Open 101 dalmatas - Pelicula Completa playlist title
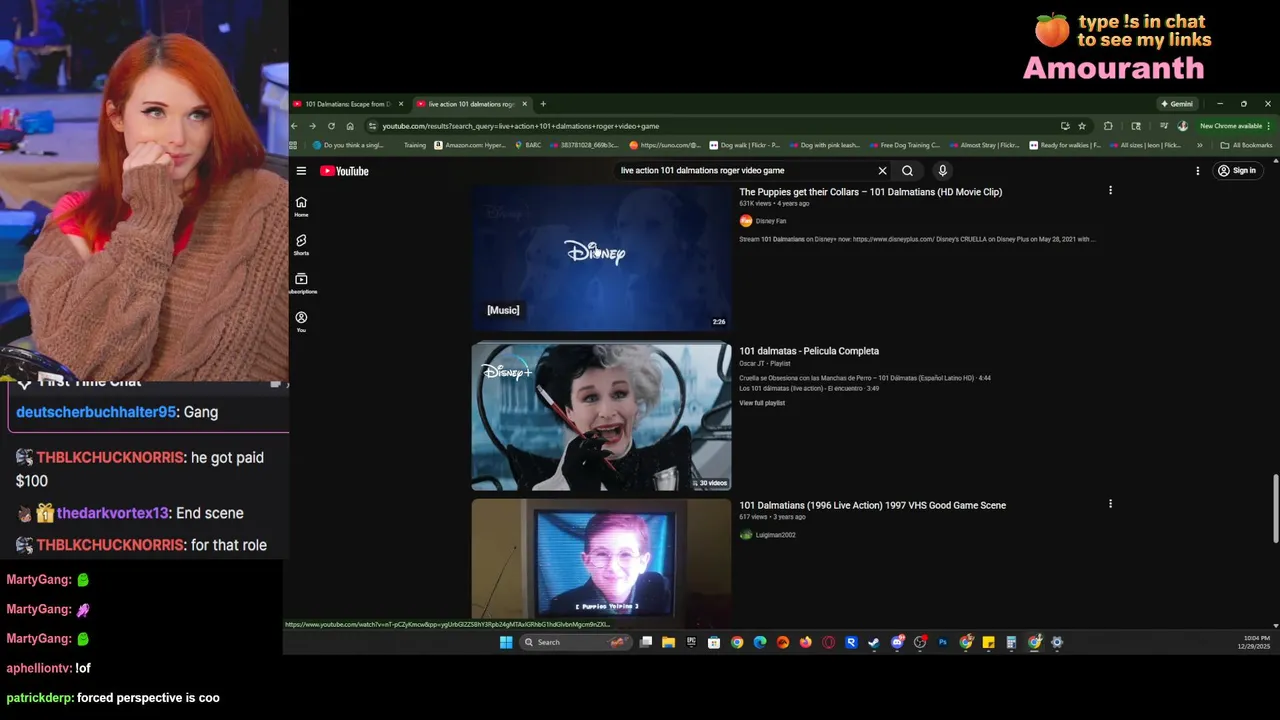Screen dimensions: 1280x720 [809, 351]
